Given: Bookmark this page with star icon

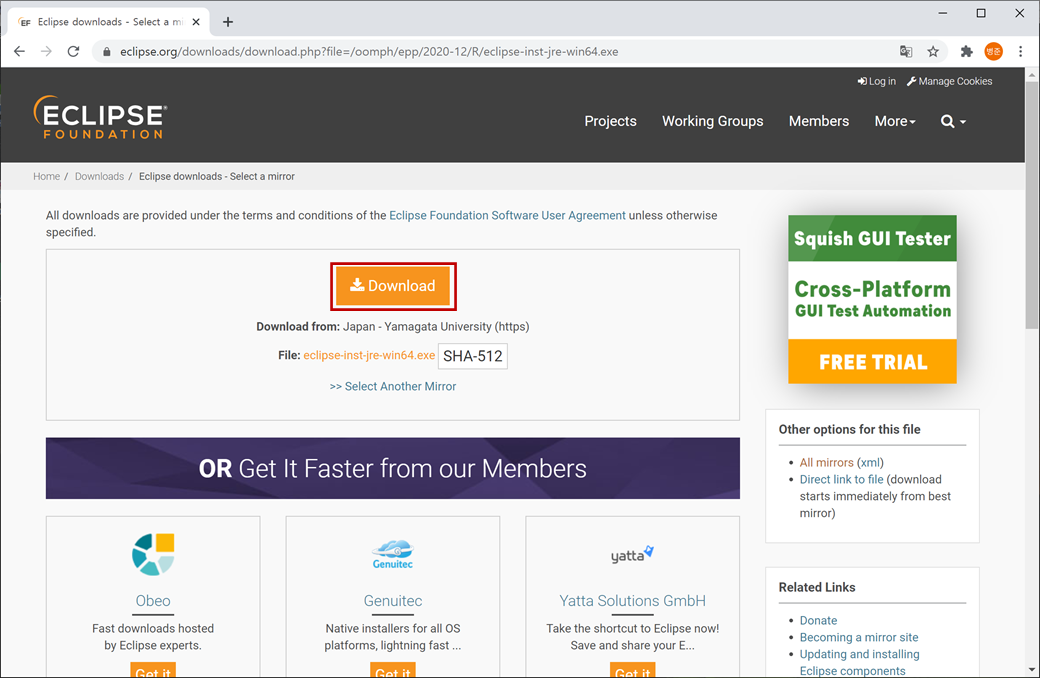Looking at the screenshot, I should (933, 52).
